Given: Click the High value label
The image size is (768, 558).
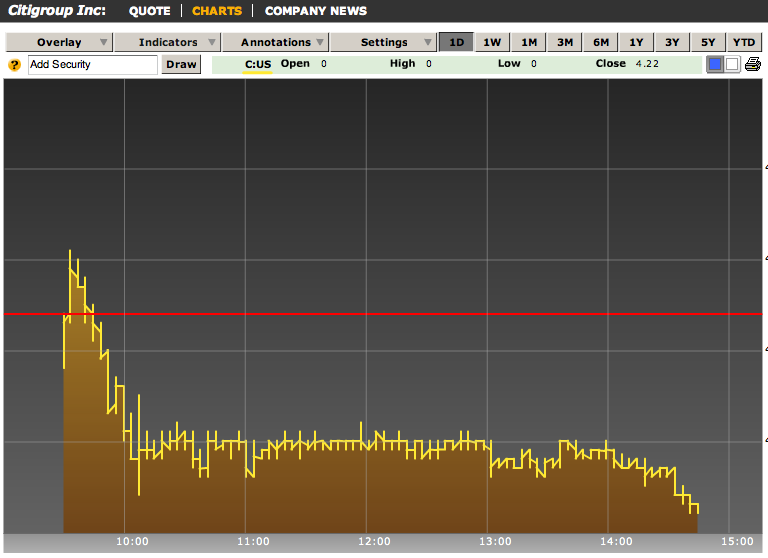Looking at the screenshot, I should [403, 64].
